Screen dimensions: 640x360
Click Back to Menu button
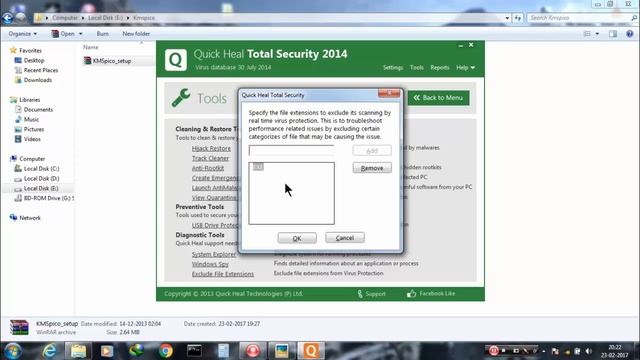click(438, 98)
